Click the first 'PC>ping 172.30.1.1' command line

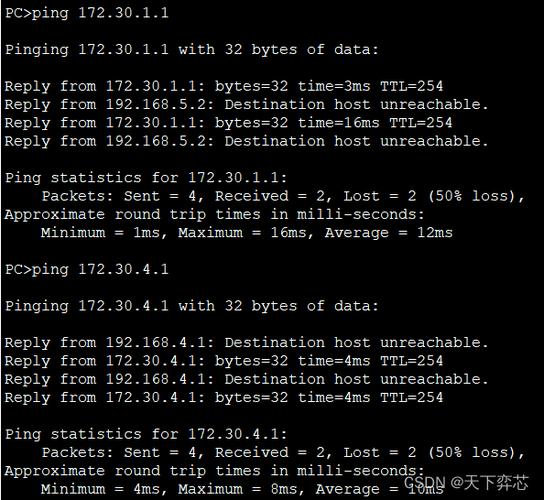tap(87, 13)
